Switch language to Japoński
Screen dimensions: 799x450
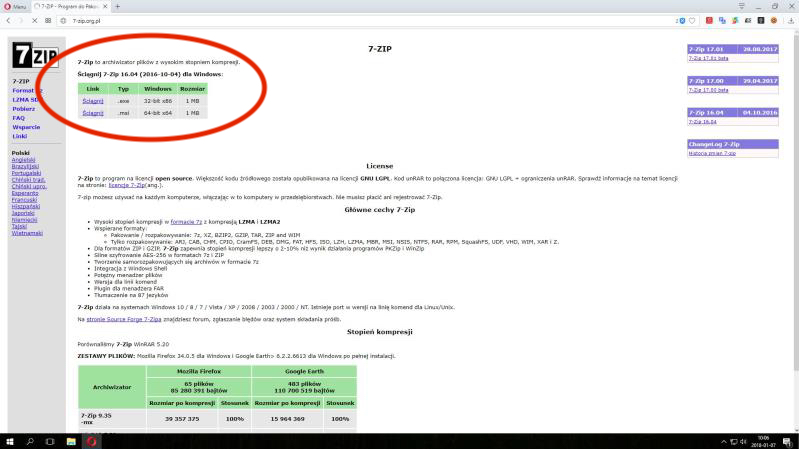(x=23, y=213)
